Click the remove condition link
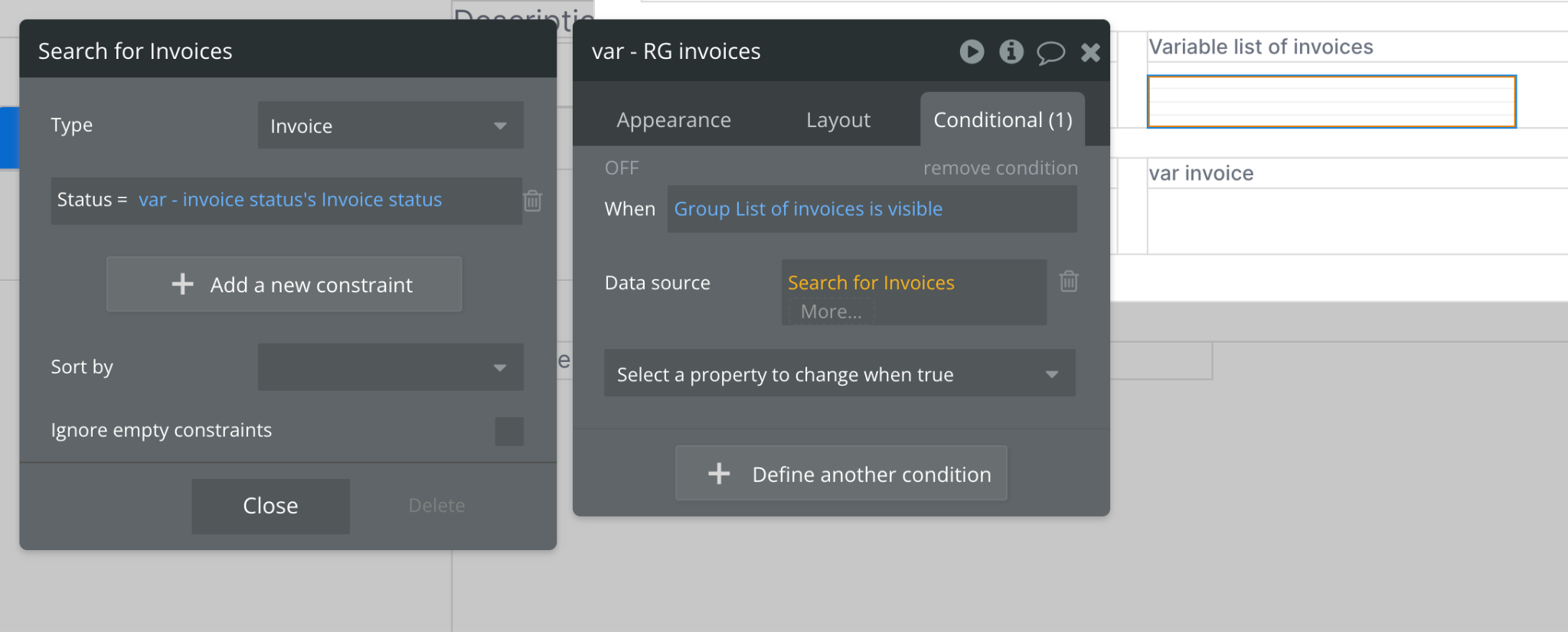 pyautogui.click(x=1000, y=168)
